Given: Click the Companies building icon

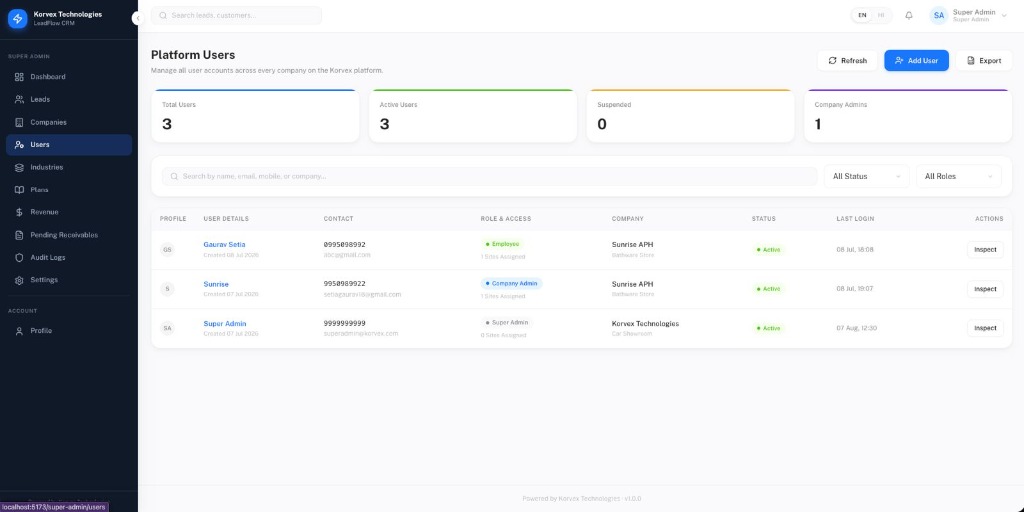Looking at the screenshot, I should tap(19, 122).
